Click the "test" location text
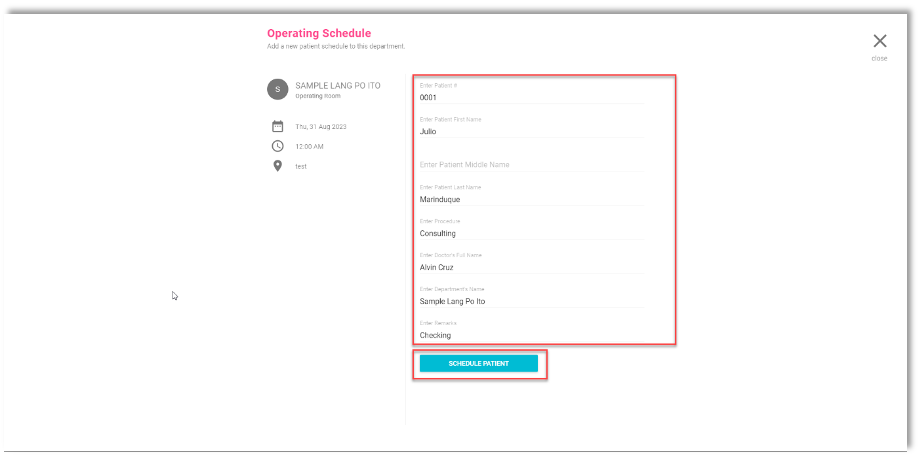Image resolution: width=920 pixels, height=456 pixels. click(x=301, y=166)
